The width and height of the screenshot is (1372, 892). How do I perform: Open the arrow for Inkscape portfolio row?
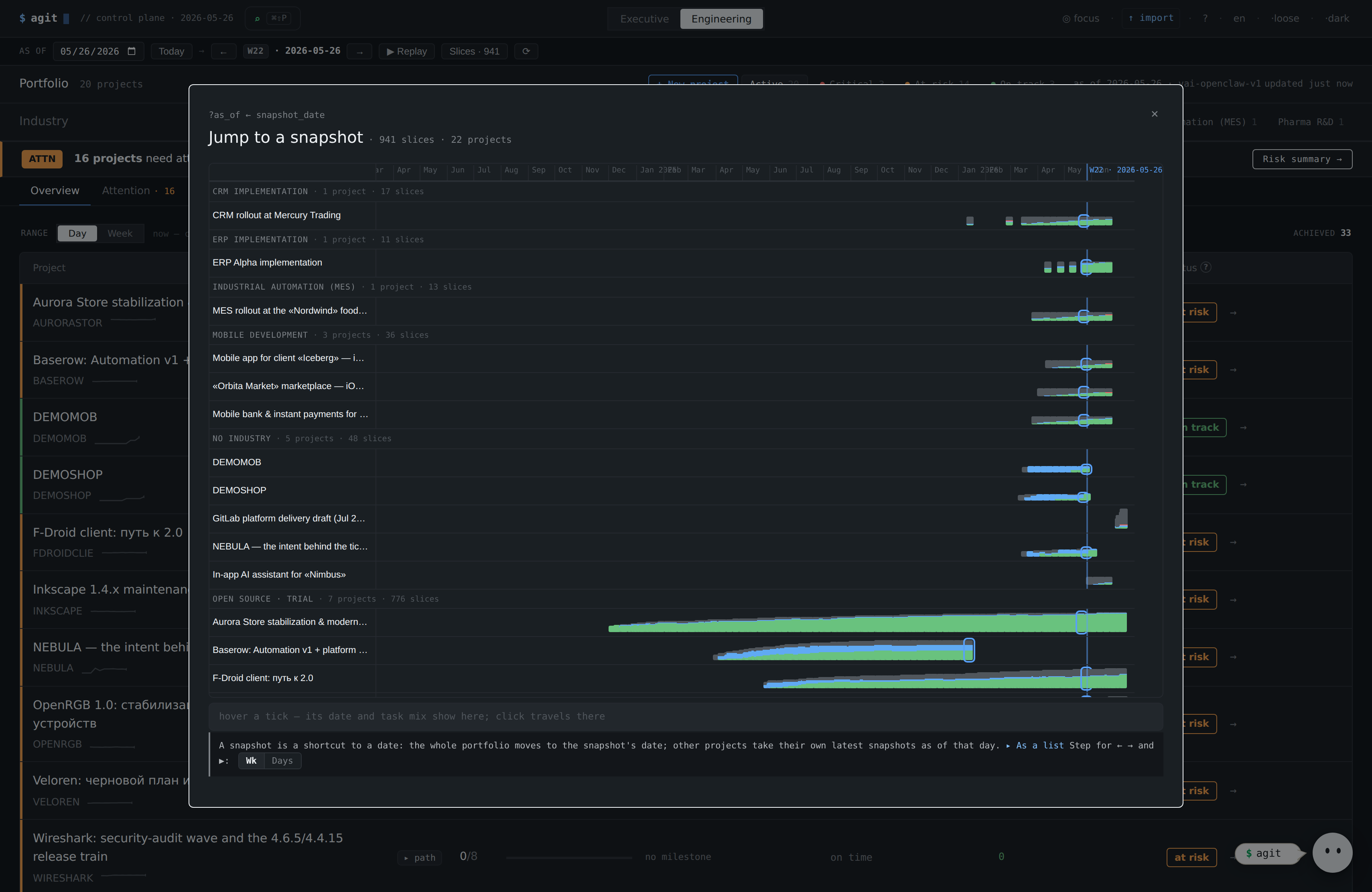(1233, 600)
